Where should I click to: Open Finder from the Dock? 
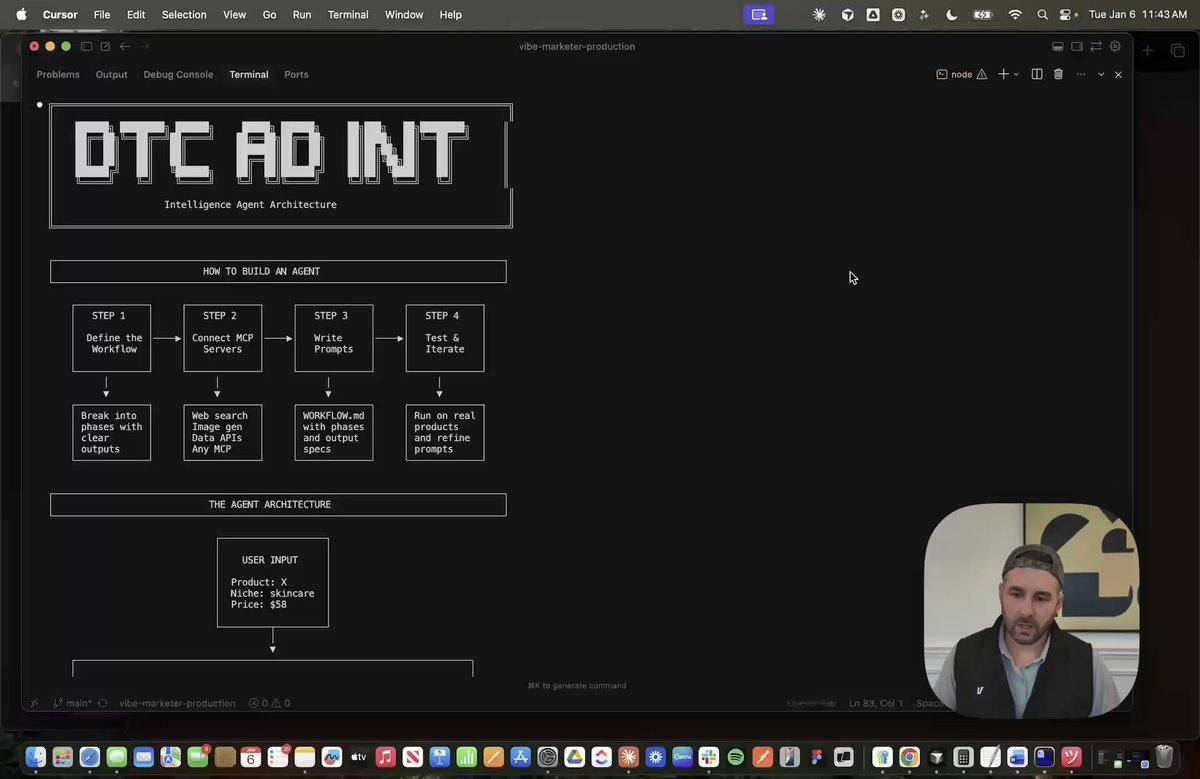coord(36,757)
